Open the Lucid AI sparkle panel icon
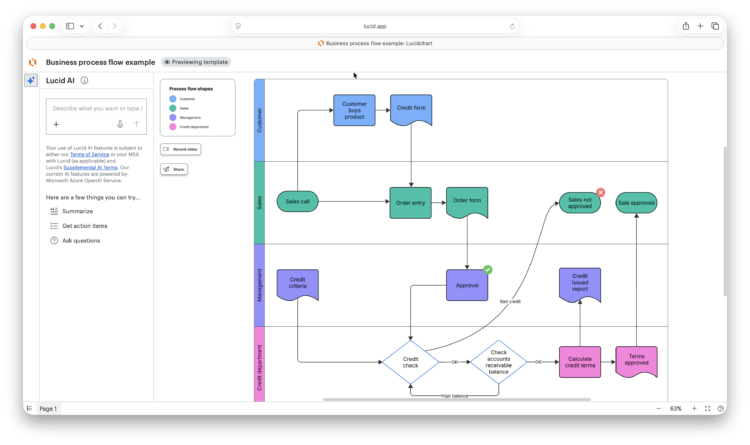The image size is (750, 445). [31, 80]
